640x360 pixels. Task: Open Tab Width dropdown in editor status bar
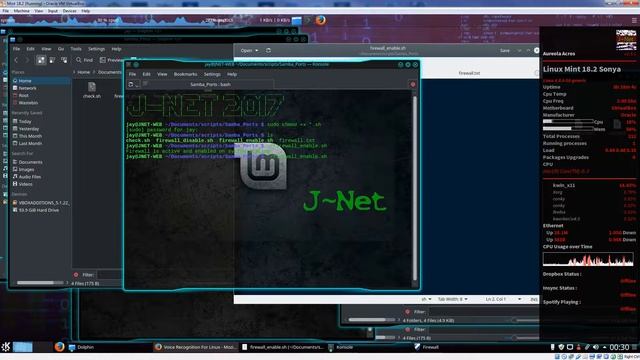tap(453, 299)
